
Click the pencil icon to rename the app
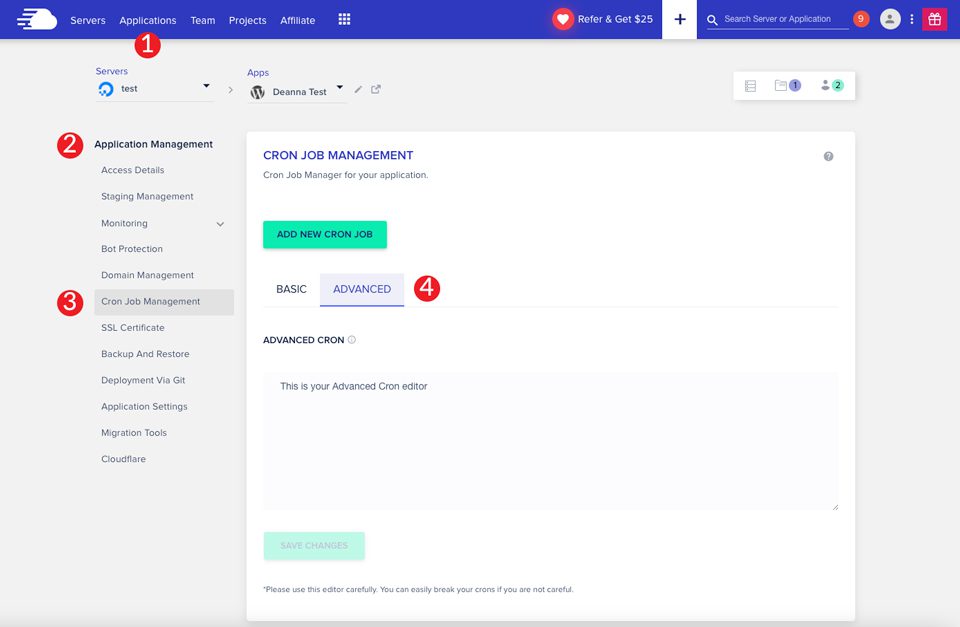(x=358, y=89)
